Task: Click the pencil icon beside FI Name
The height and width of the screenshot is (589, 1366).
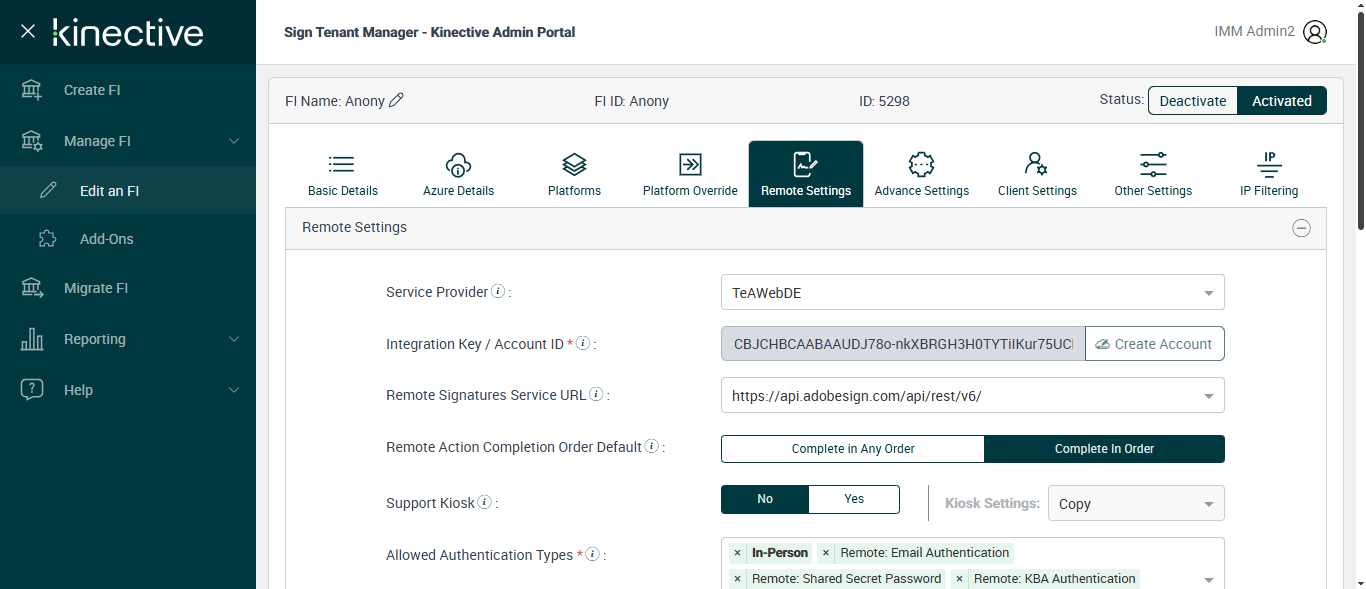Action: tap(397, 100)
